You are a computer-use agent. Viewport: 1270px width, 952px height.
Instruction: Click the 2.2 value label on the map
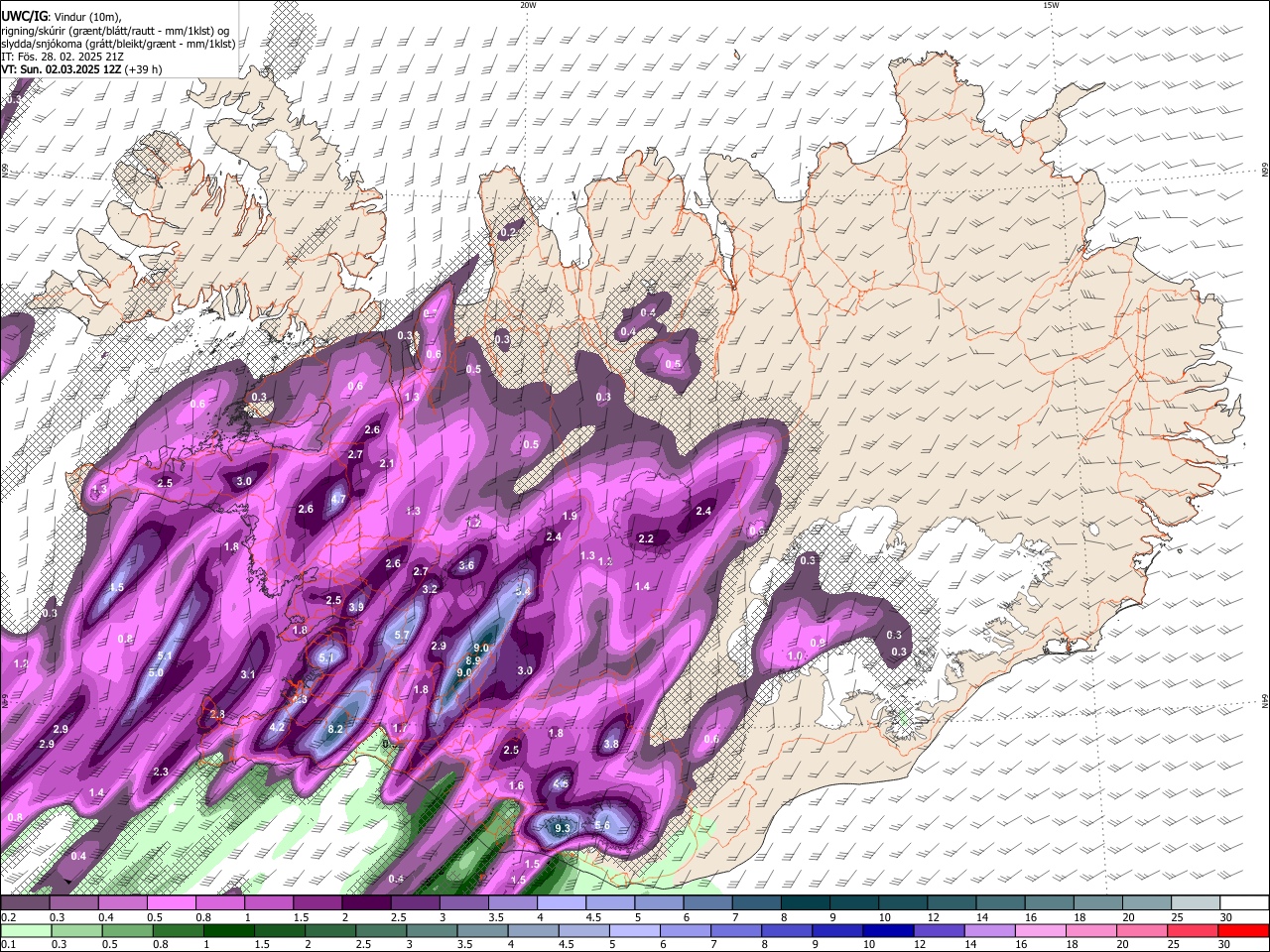tap(646, 539)
